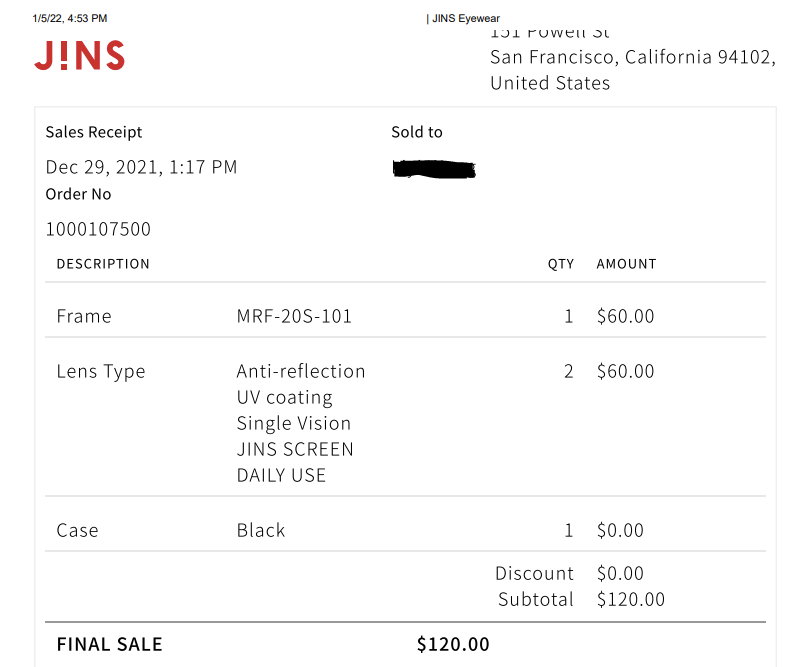
Task: Click the QTY column header
Action: point(561,264)
